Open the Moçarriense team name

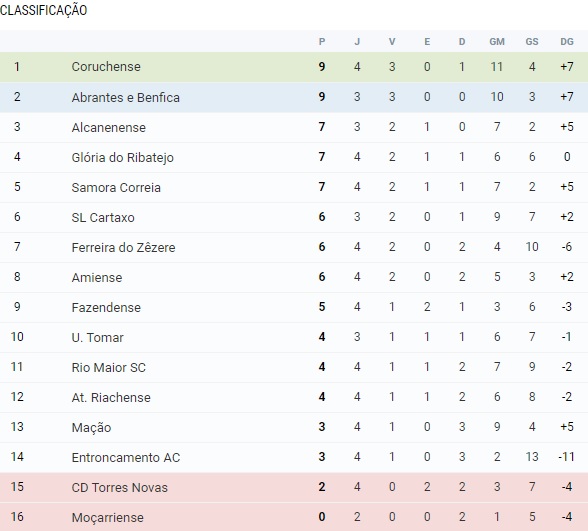tap(108, 518)
